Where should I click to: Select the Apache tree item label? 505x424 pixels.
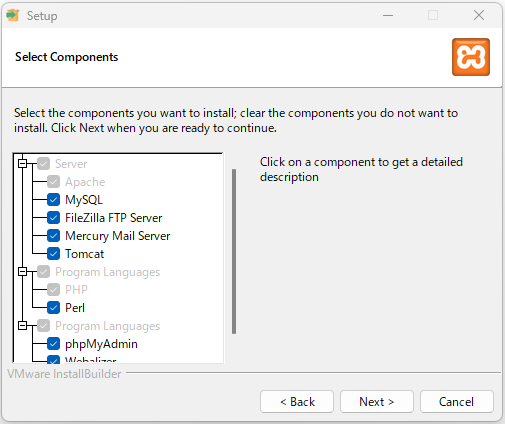click(85, 182)
